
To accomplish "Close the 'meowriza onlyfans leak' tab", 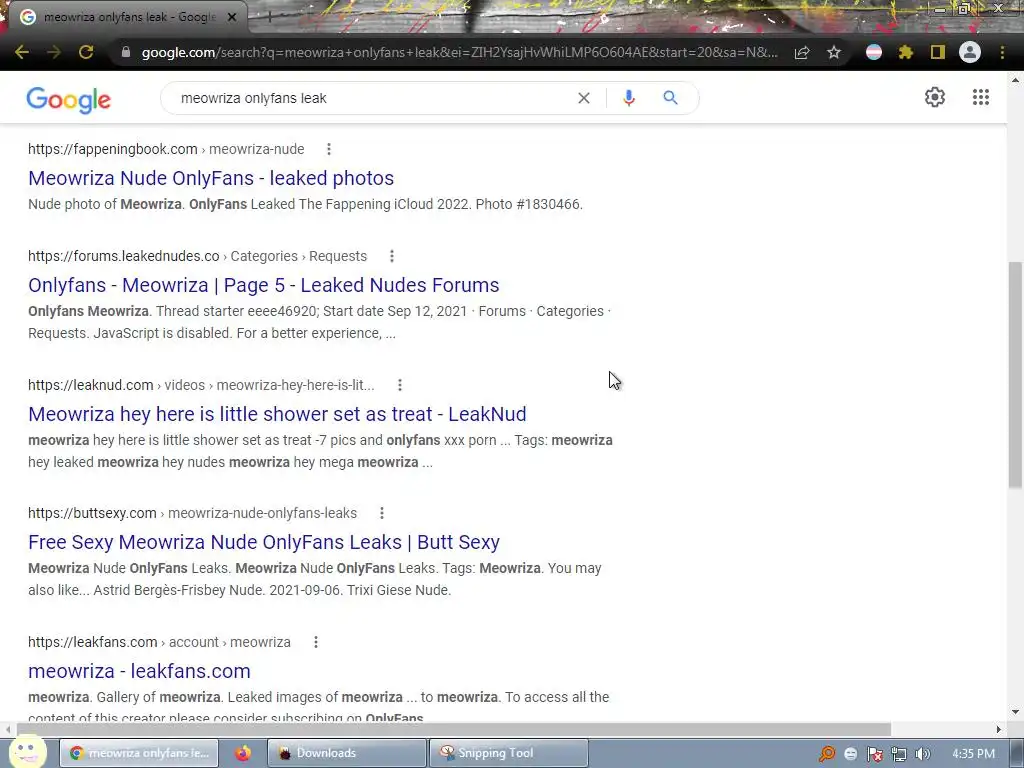I will [232, 17].
